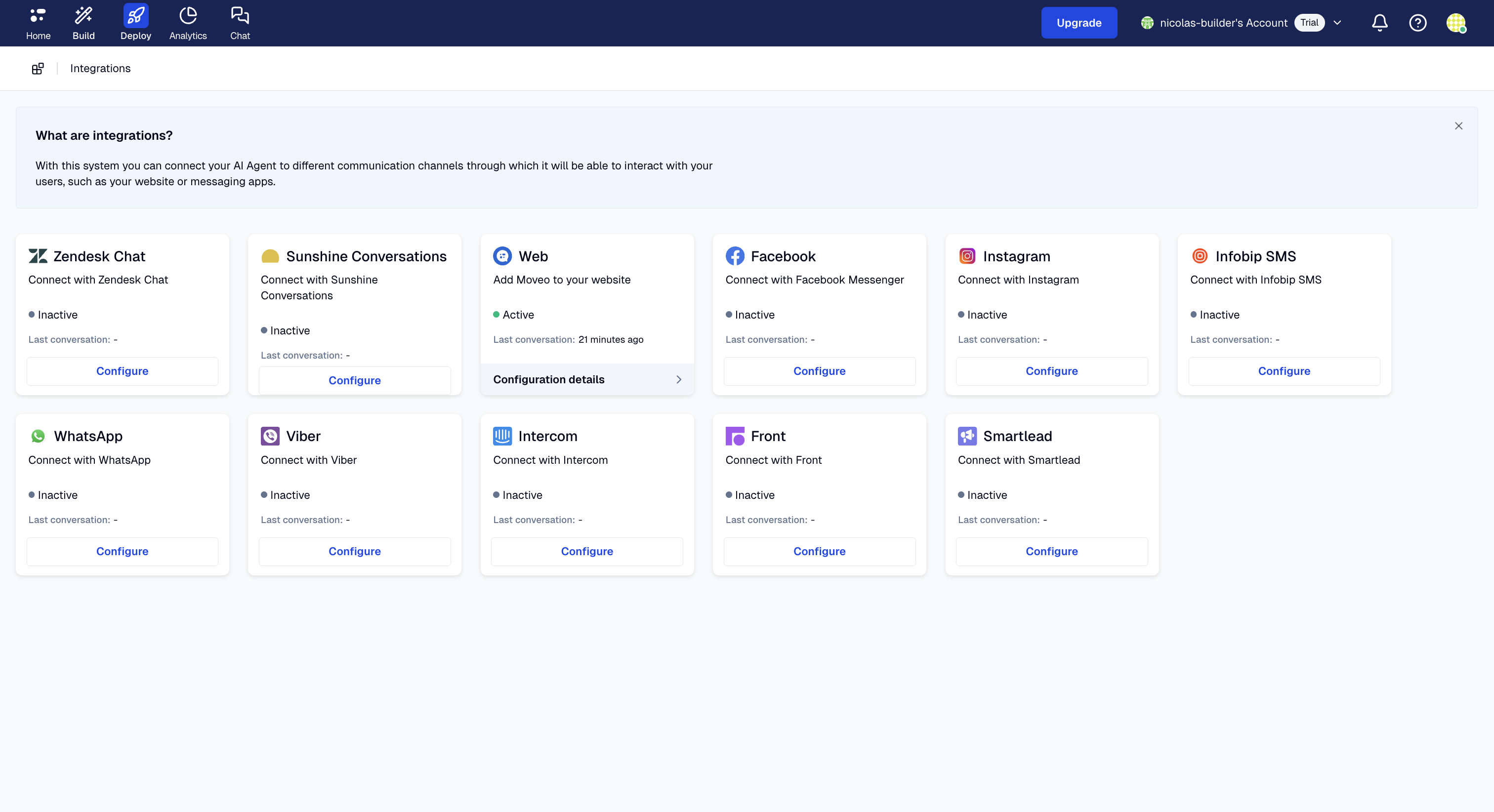Configure the WhatsApp integration

(x=123, y=552)
